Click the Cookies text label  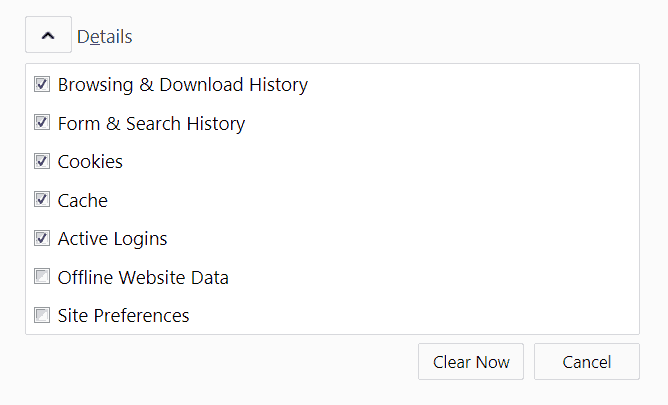tap(90, 162)
